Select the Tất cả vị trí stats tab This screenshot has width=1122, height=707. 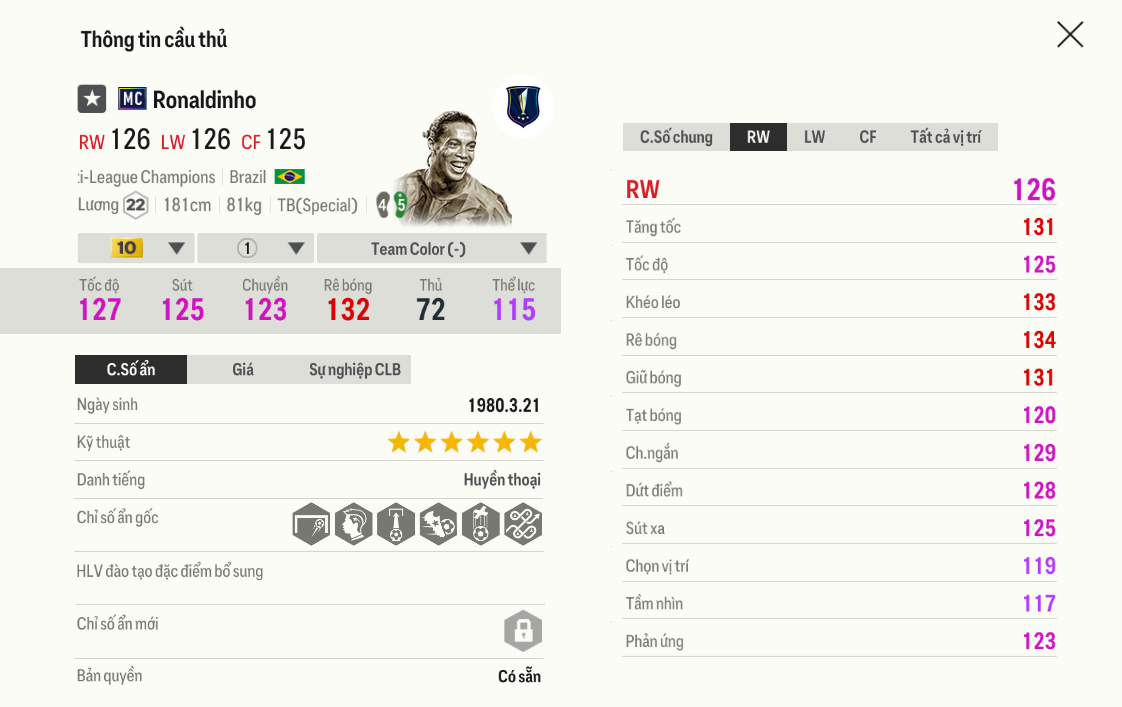[x=945, y=137]
